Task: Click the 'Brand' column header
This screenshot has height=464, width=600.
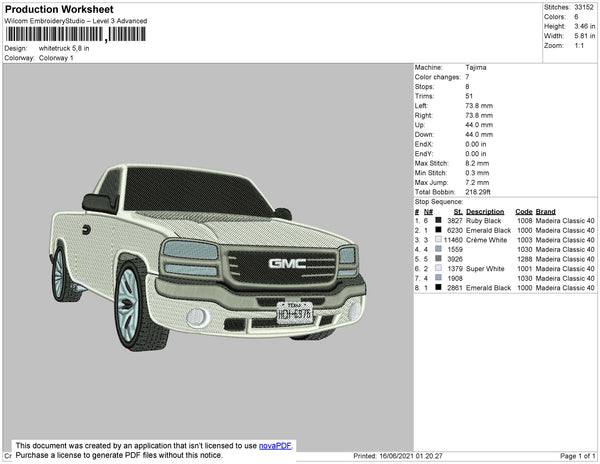Action: point(545,212)
